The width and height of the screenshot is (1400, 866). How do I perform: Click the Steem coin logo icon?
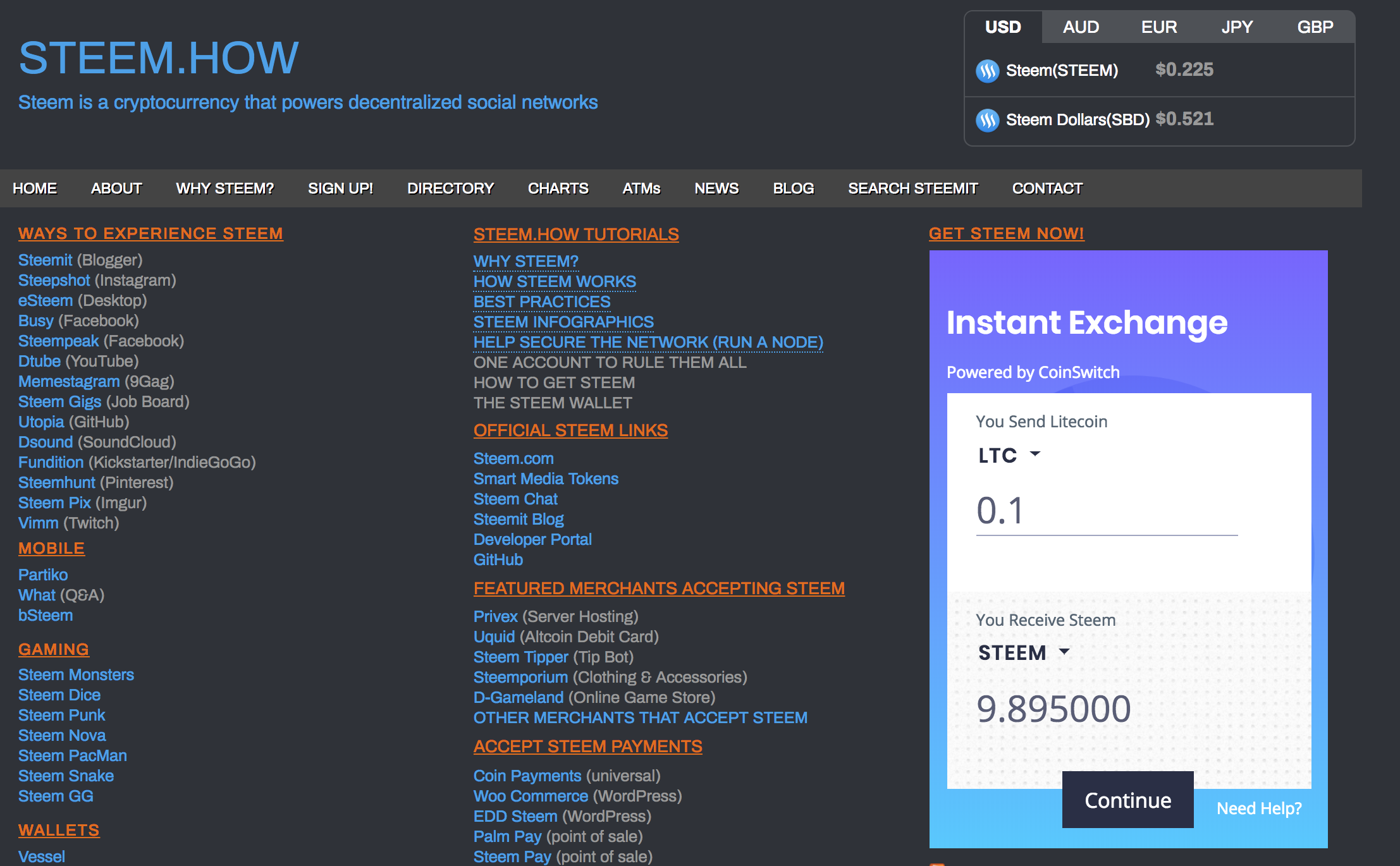987,71
